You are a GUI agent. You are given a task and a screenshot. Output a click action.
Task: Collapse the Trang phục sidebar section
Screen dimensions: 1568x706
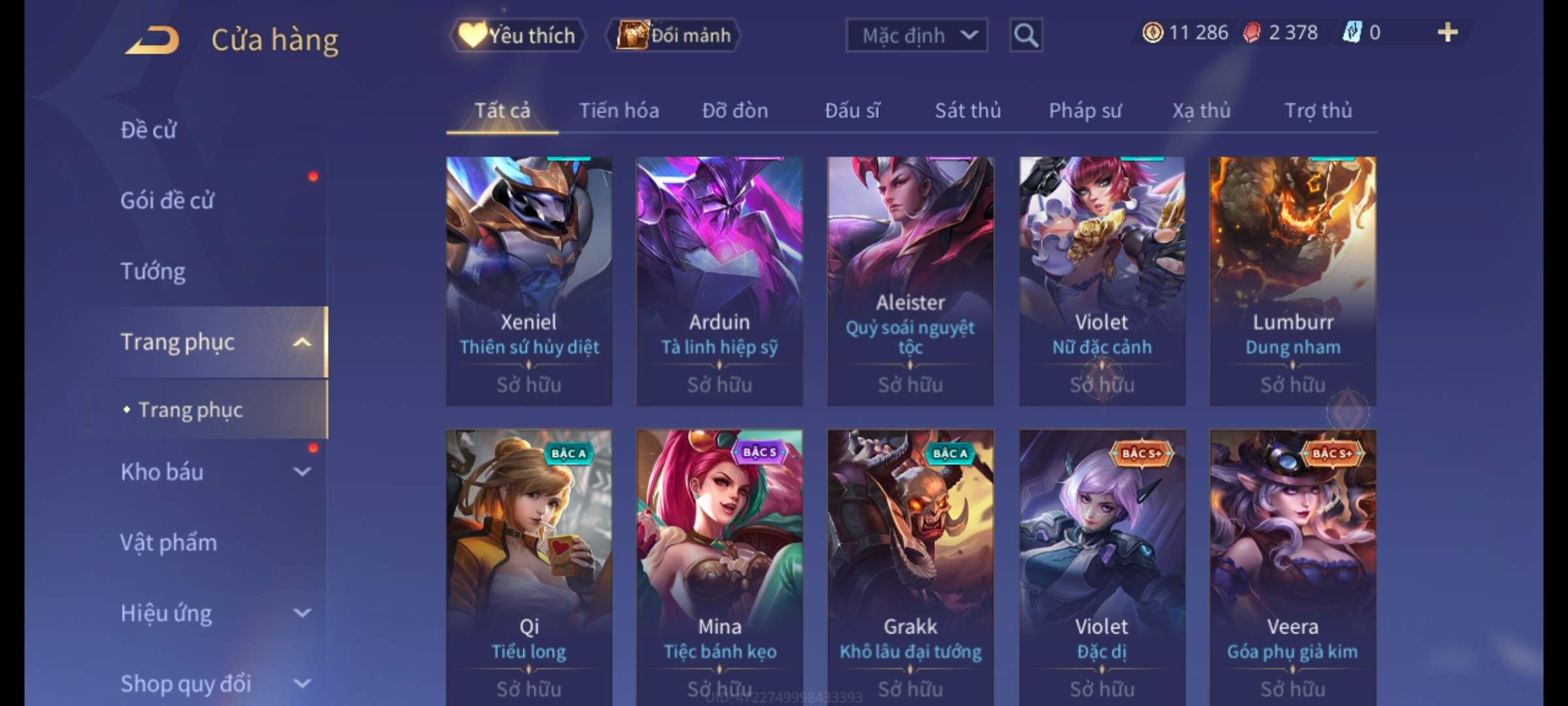click(302, 342)
